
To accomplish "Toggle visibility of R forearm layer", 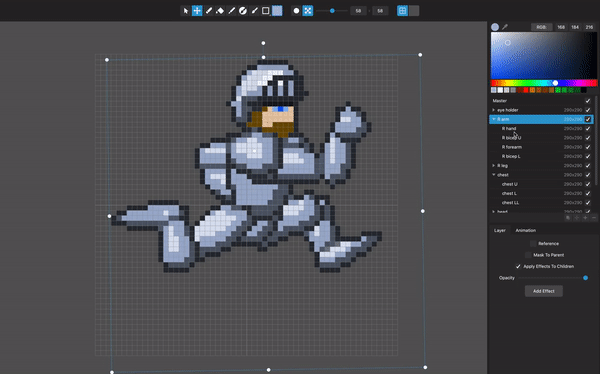I will (x=588, y=147).
